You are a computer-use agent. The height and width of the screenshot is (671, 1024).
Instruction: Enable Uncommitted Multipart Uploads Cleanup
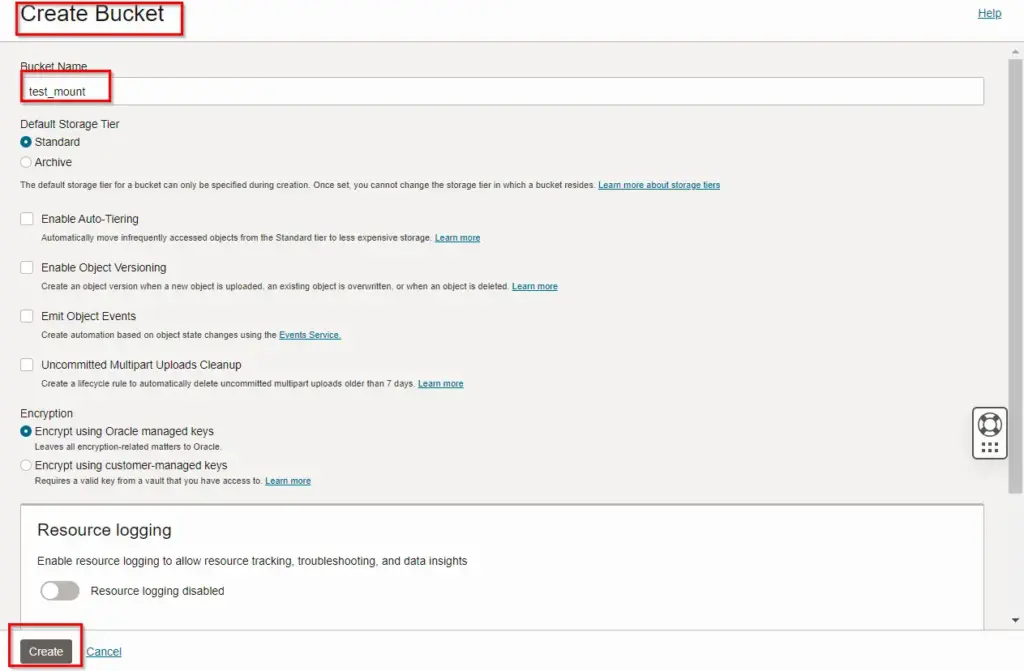27,365
